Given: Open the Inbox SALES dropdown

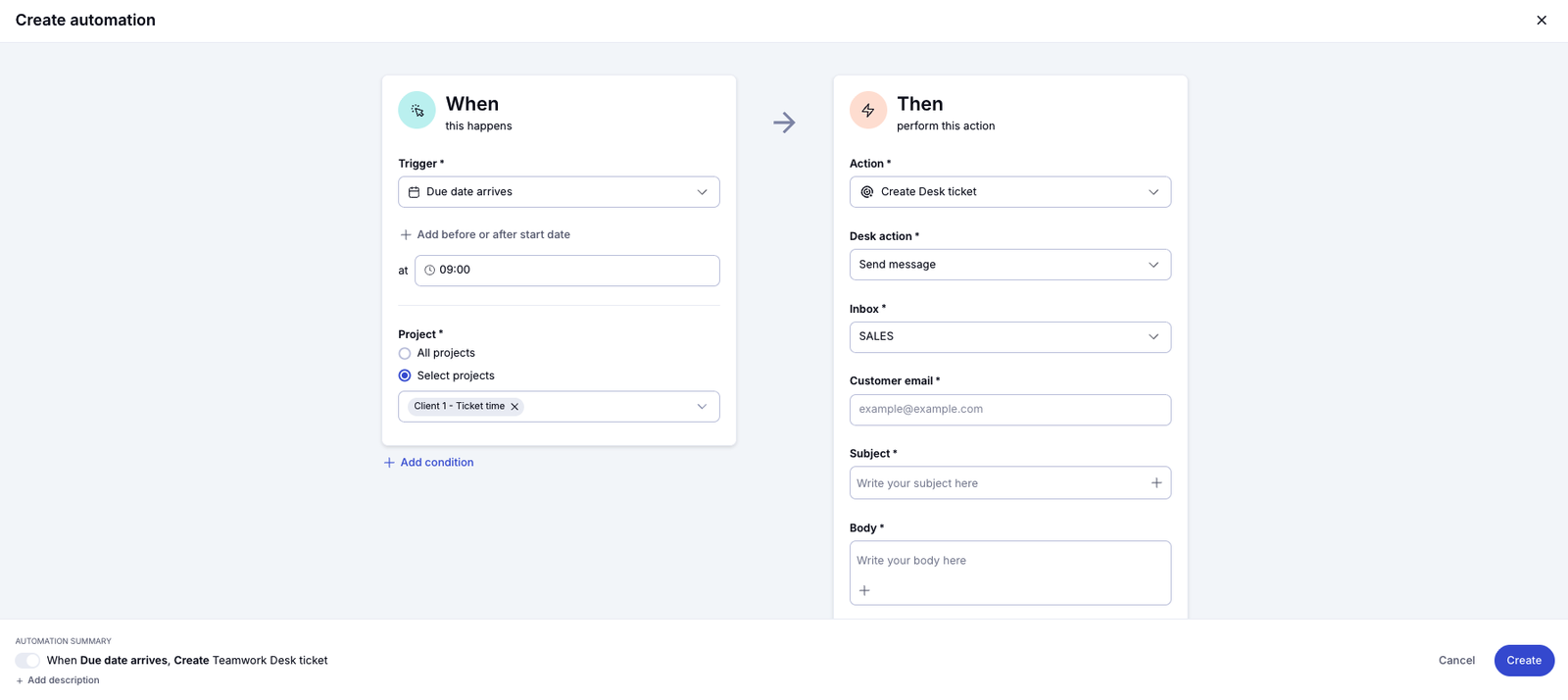Looking at the screenshot, I should point(1009,337).
